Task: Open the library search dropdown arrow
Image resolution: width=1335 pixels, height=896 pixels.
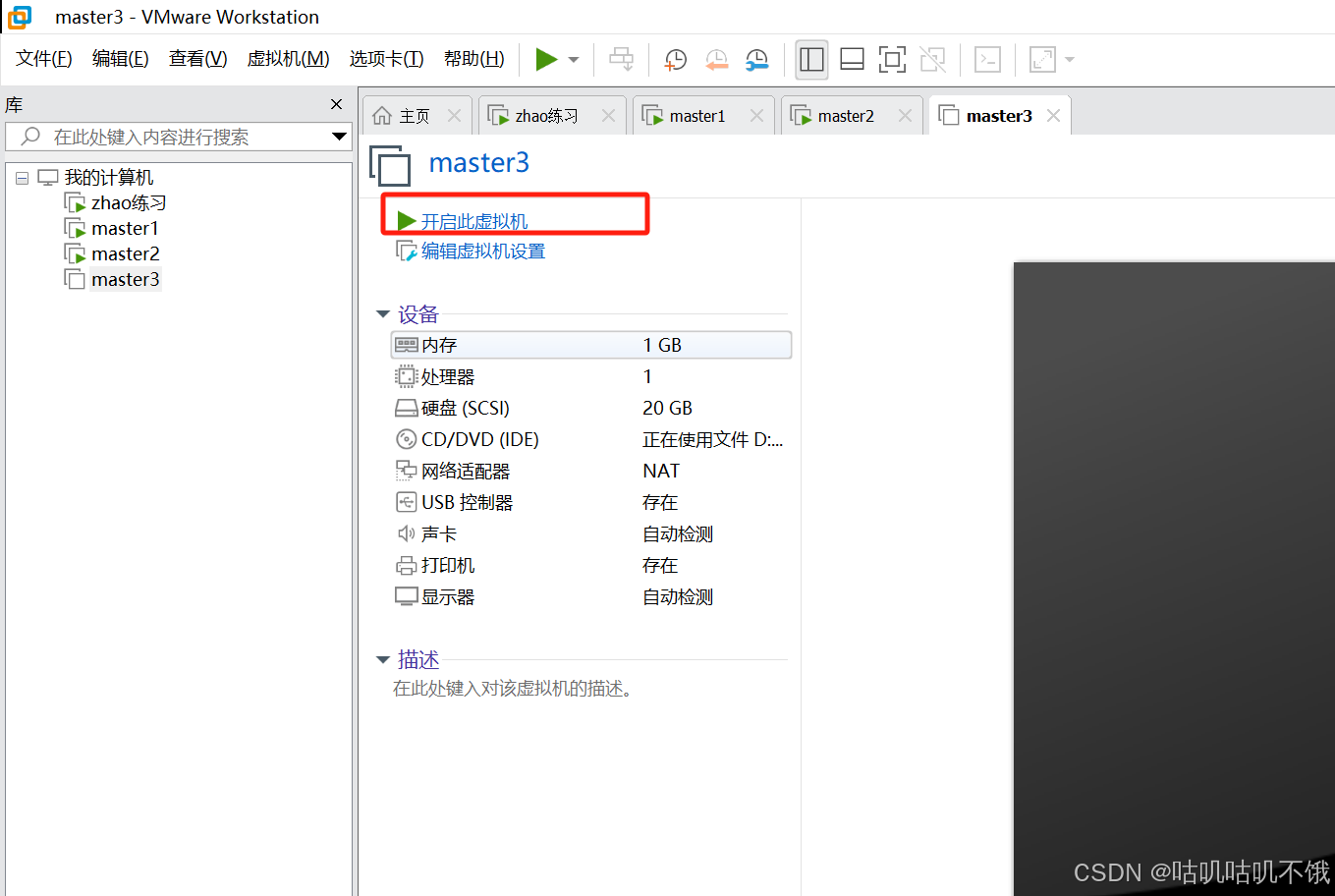Action: pos(339,137)
